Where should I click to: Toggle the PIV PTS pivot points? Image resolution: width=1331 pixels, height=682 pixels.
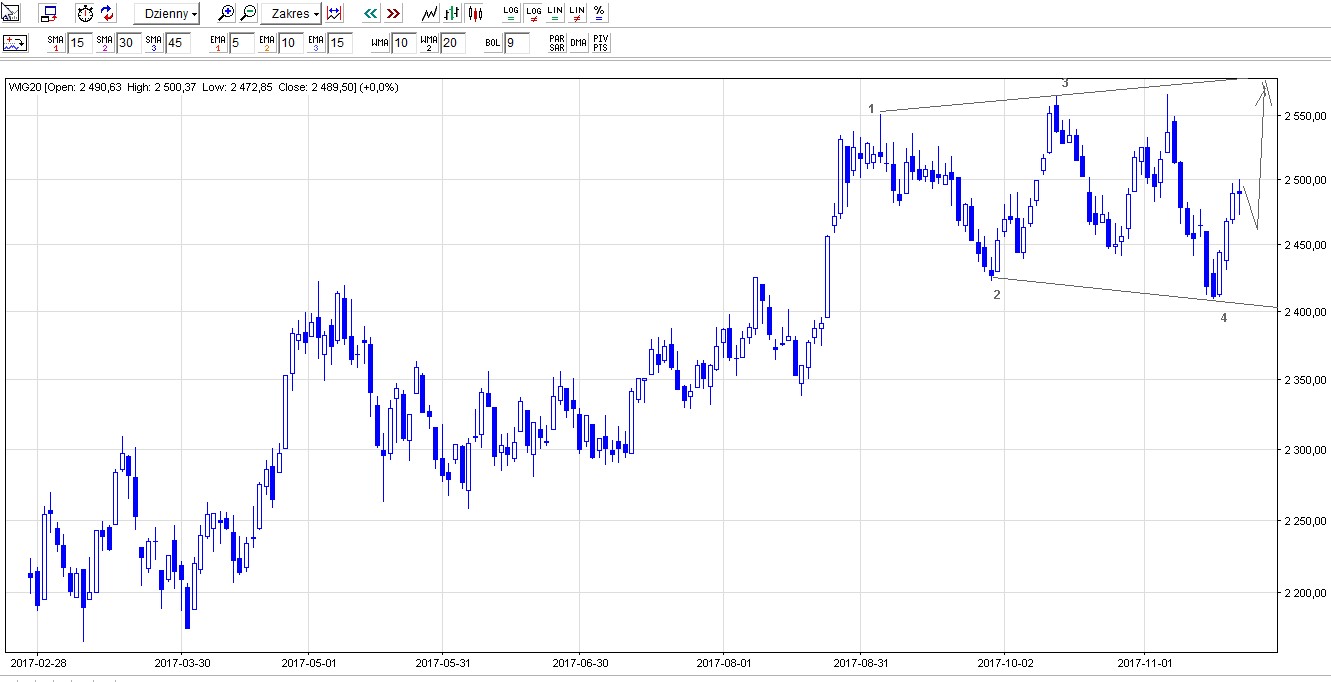(600, 43)
